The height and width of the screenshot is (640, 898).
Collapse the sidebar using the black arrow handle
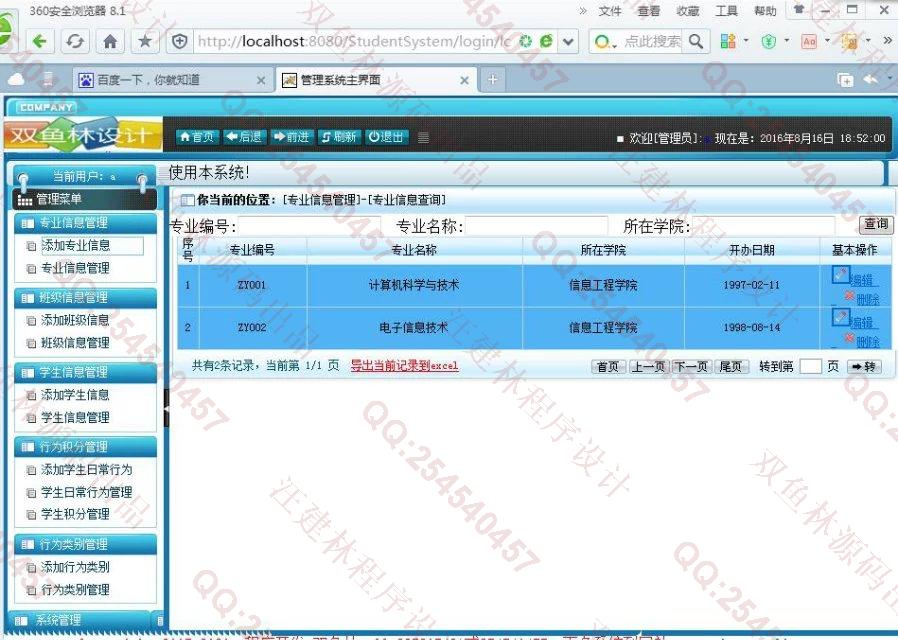pyautogui.click(x=167, y=408)
